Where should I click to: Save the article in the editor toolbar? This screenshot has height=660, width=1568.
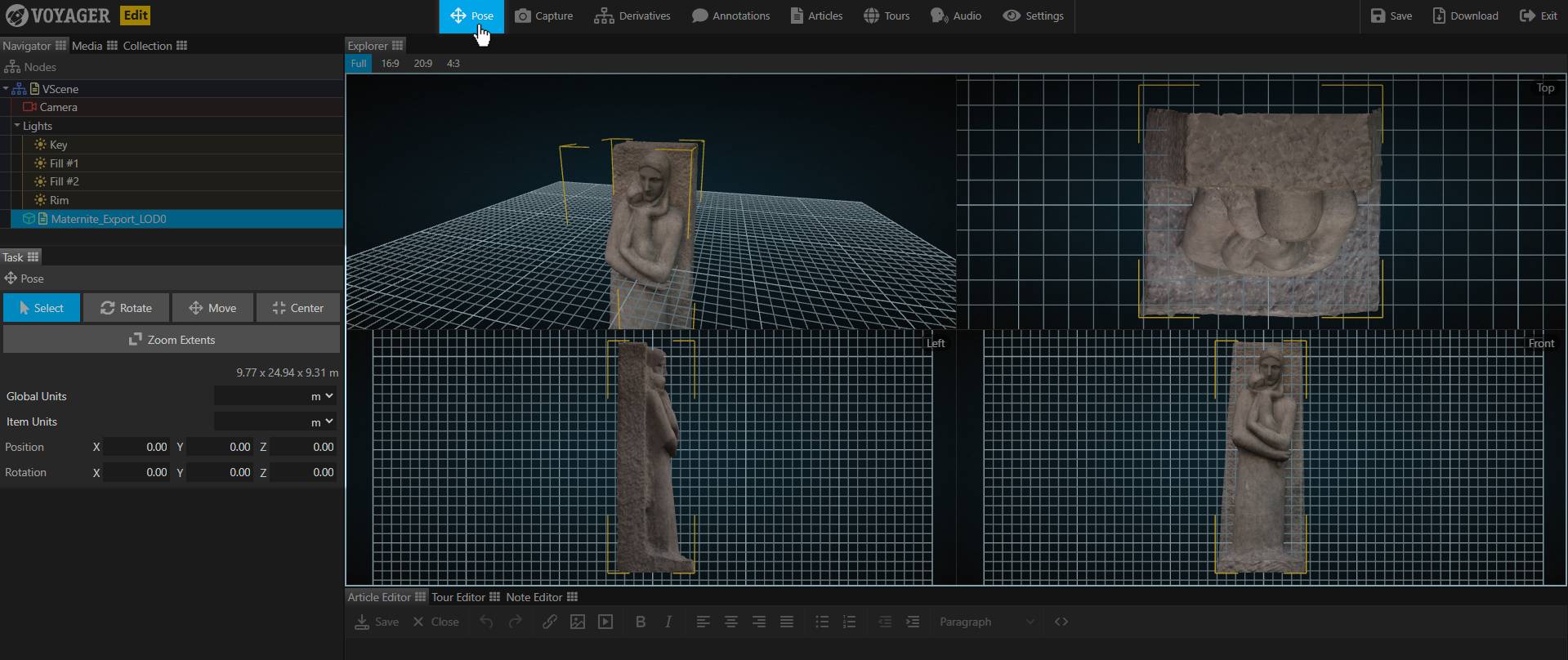pyautogui.click(x=377, y=622)
